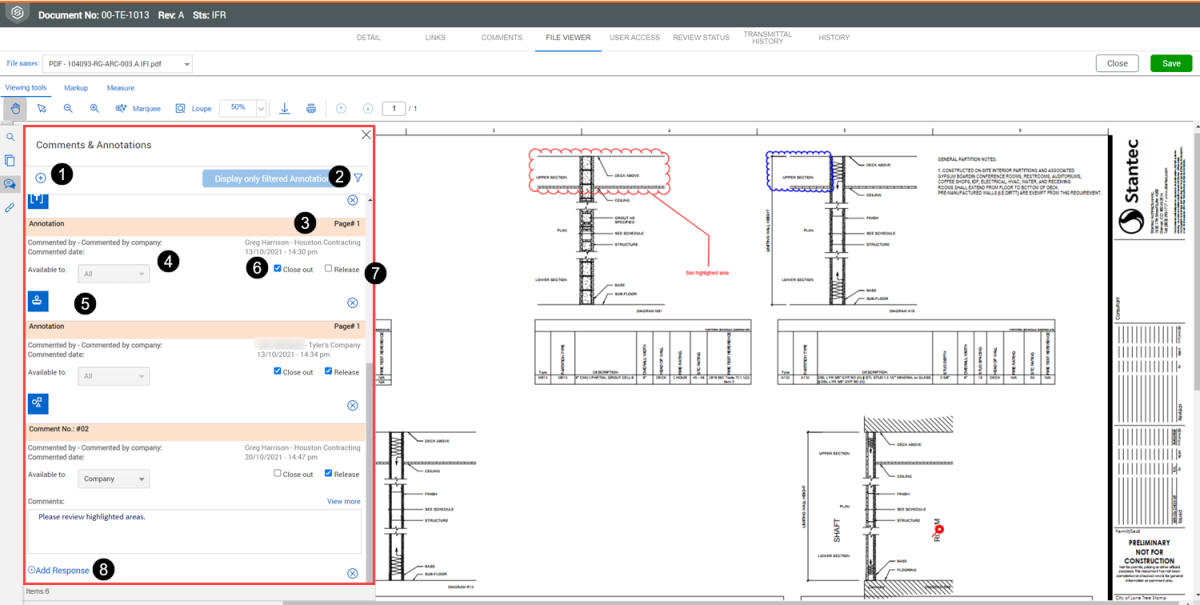The height and width of the screenshot is (605, 1200).
Task: Open the search panel in the sidebar
Action: (10, 137)
